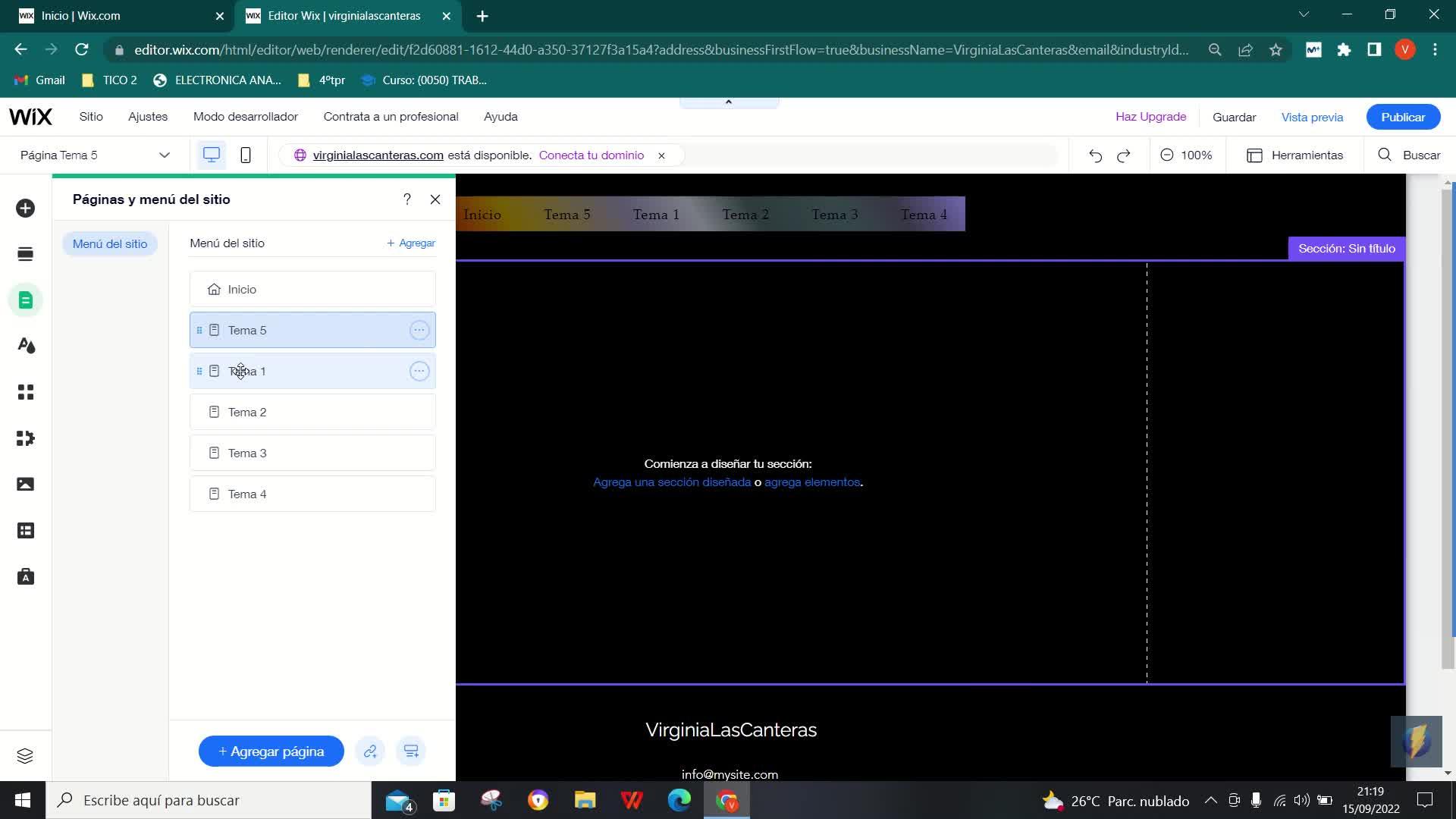Switch to desktop view editor

coord(212,155)
